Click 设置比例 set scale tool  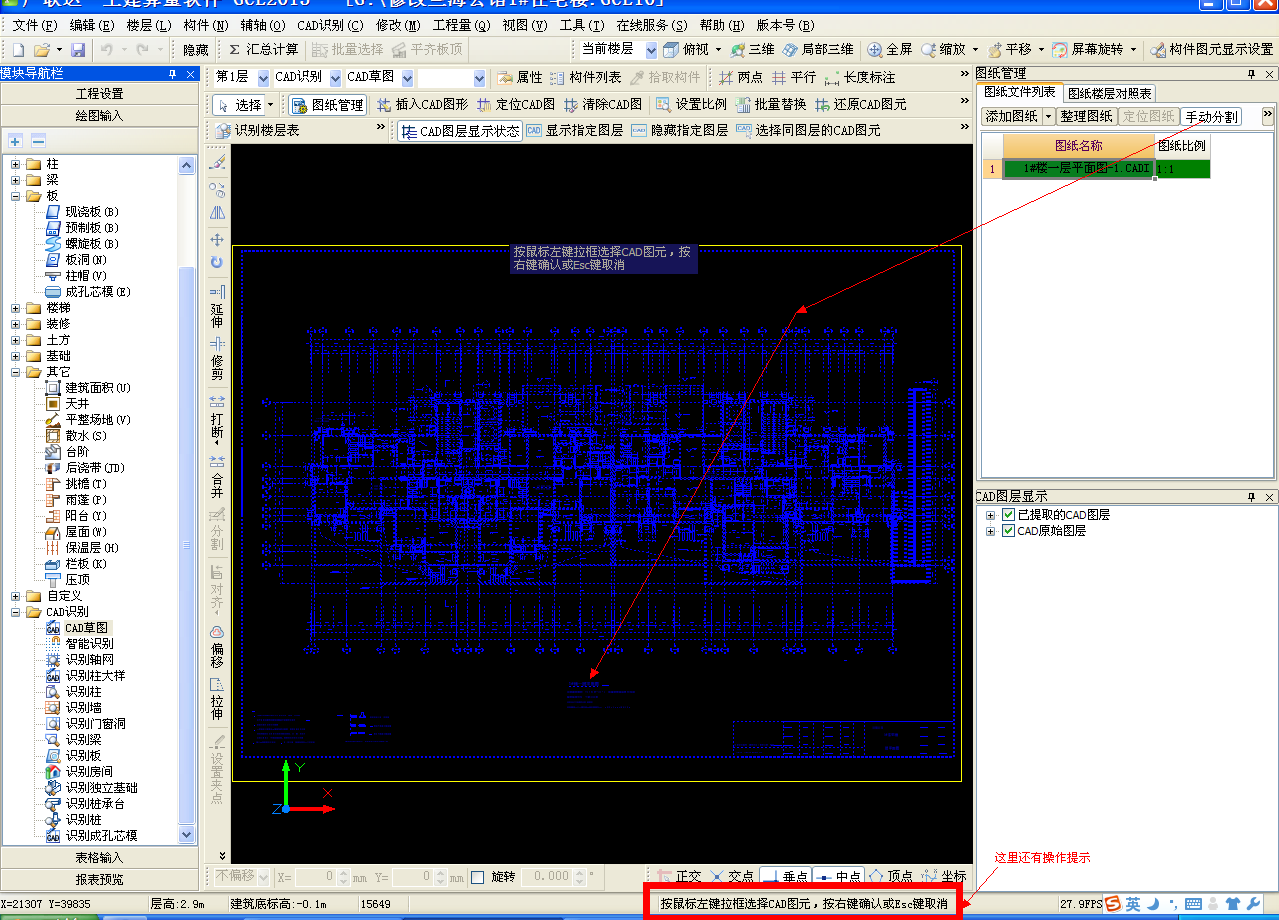pyautogui.click(x=691, y=104)
